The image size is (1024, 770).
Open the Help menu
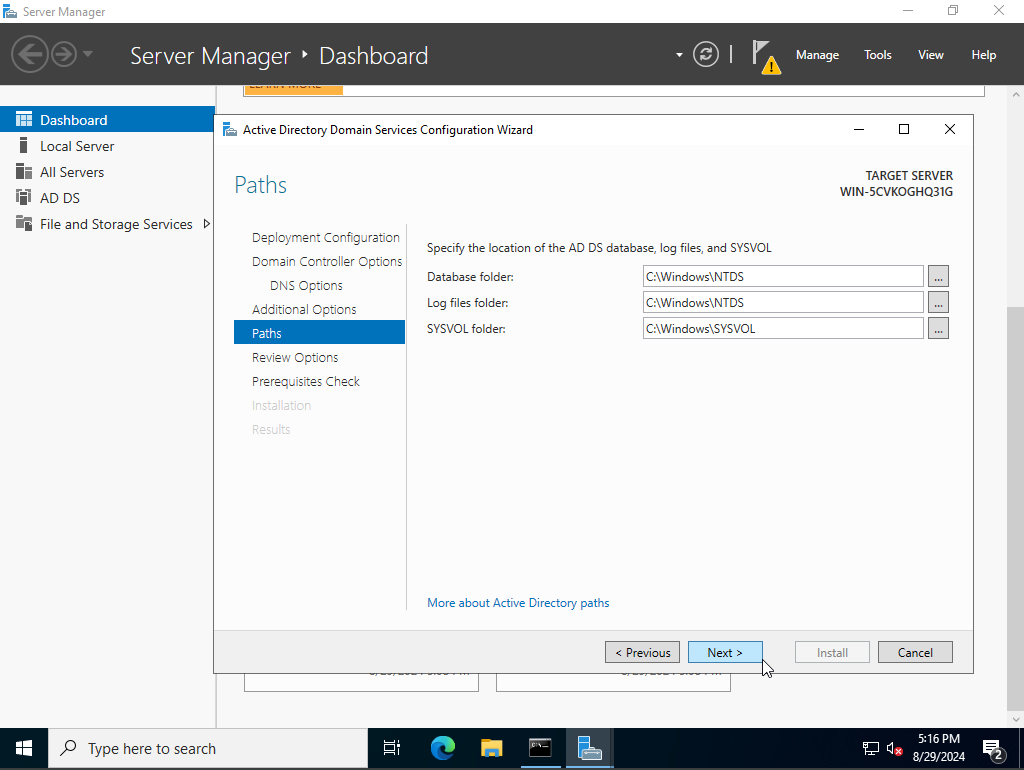[984, 55]
